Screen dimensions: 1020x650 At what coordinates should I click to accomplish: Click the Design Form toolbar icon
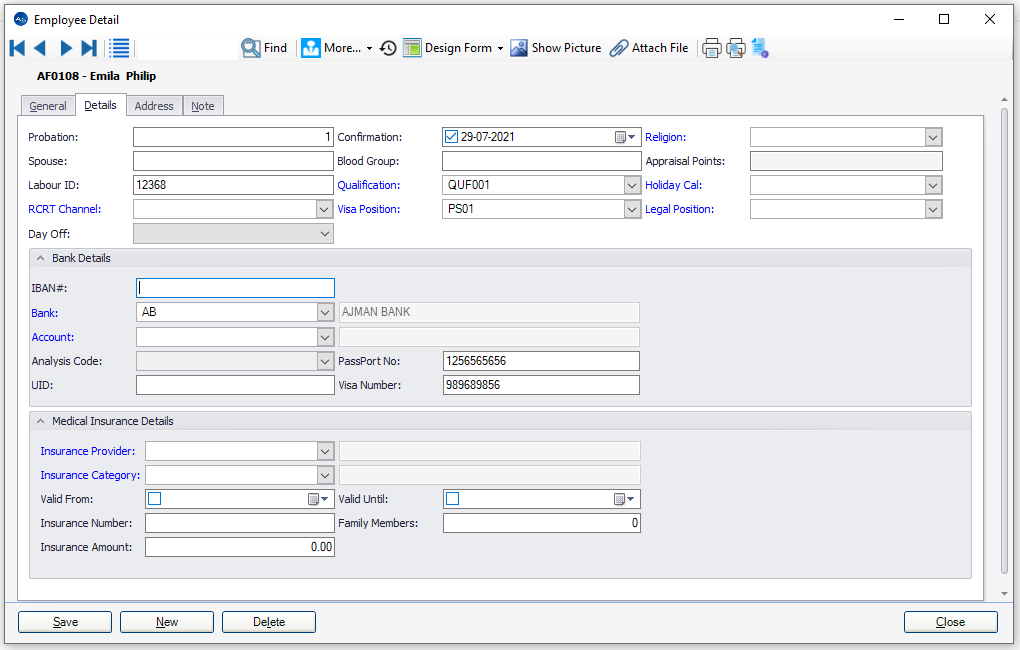[x=412, y=47]
